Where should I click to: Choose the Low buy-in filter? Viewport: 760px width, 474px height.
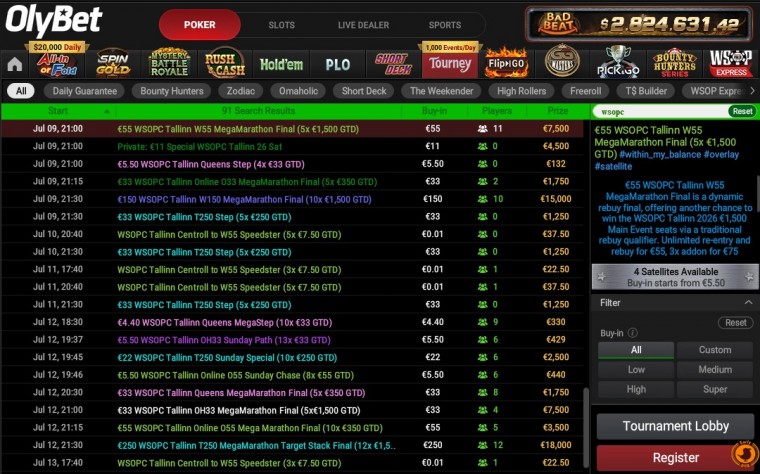pyautogui.click(x=636, y=370)
